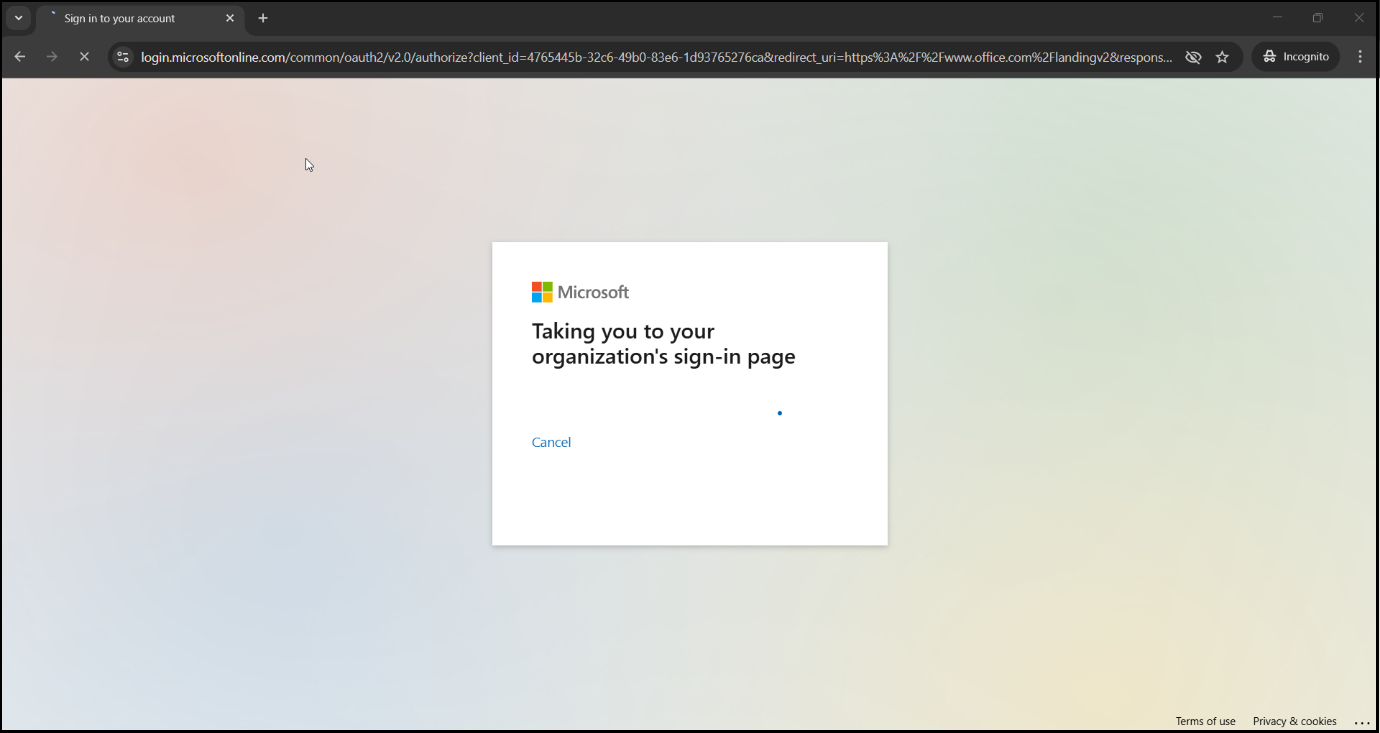The width and height of the screenshot is (1380, 733).
Task: View site information icon in address bar
Action: pyautogui.click(x=123, y=57)
